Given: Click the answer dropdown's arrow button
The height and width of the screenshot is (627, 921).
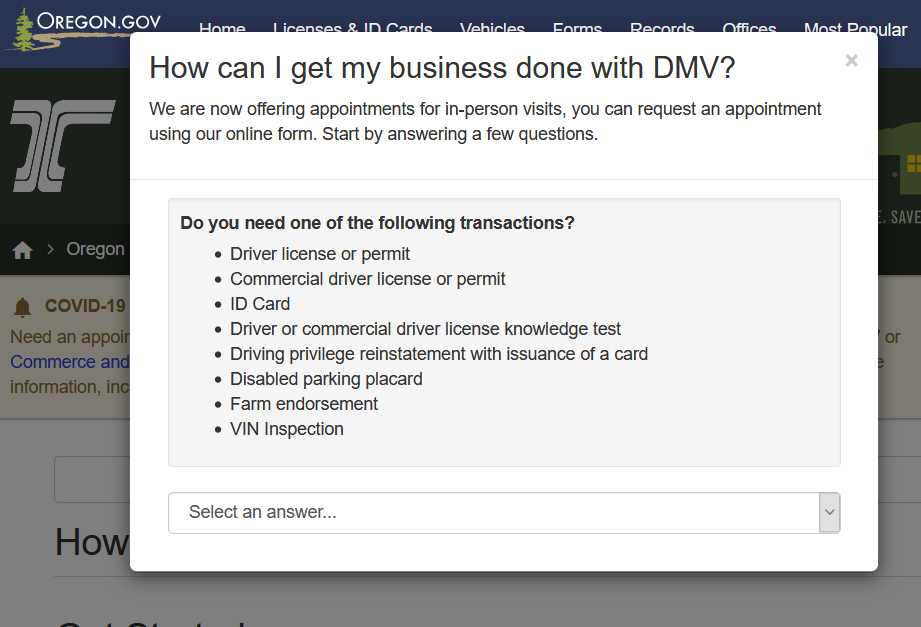Looking at the screenshot, I should tap(829, 512).
